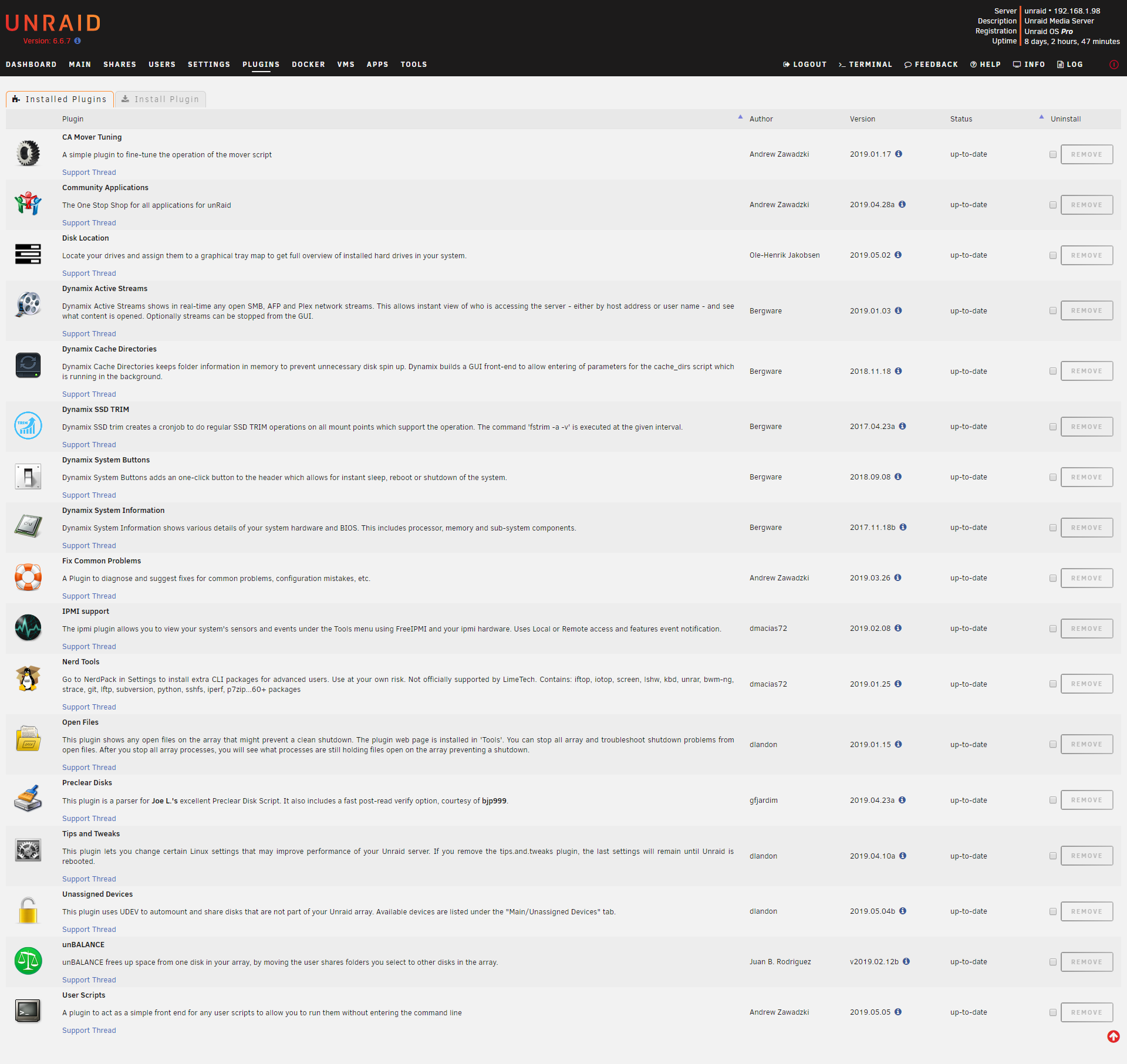Viewport: 1127px width, 1064px height.
Task: Click the Community Applications plugin icon
Action: click(x=28, y=204)
